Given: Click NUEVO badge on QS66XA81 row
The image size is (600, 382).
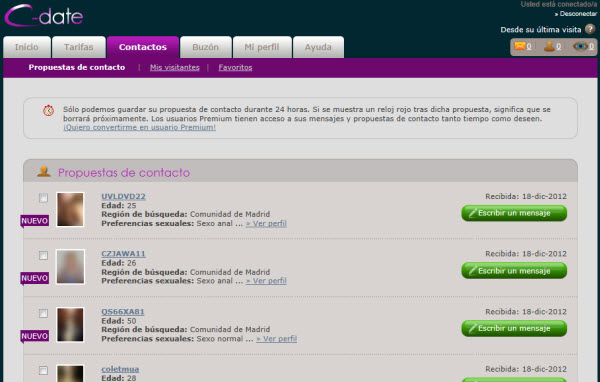Looking at the screenshot, I should 34,336.
